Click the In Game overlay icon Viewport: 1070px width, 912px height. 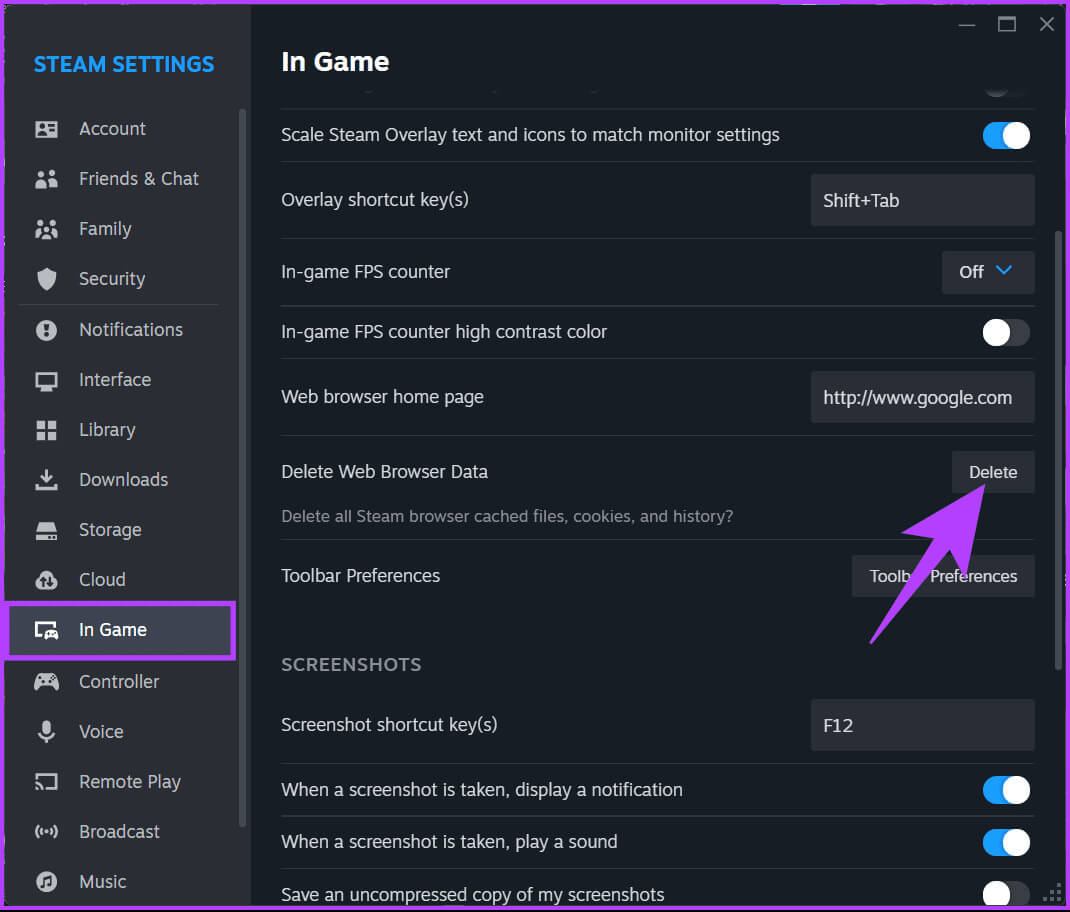pos(46,630)
